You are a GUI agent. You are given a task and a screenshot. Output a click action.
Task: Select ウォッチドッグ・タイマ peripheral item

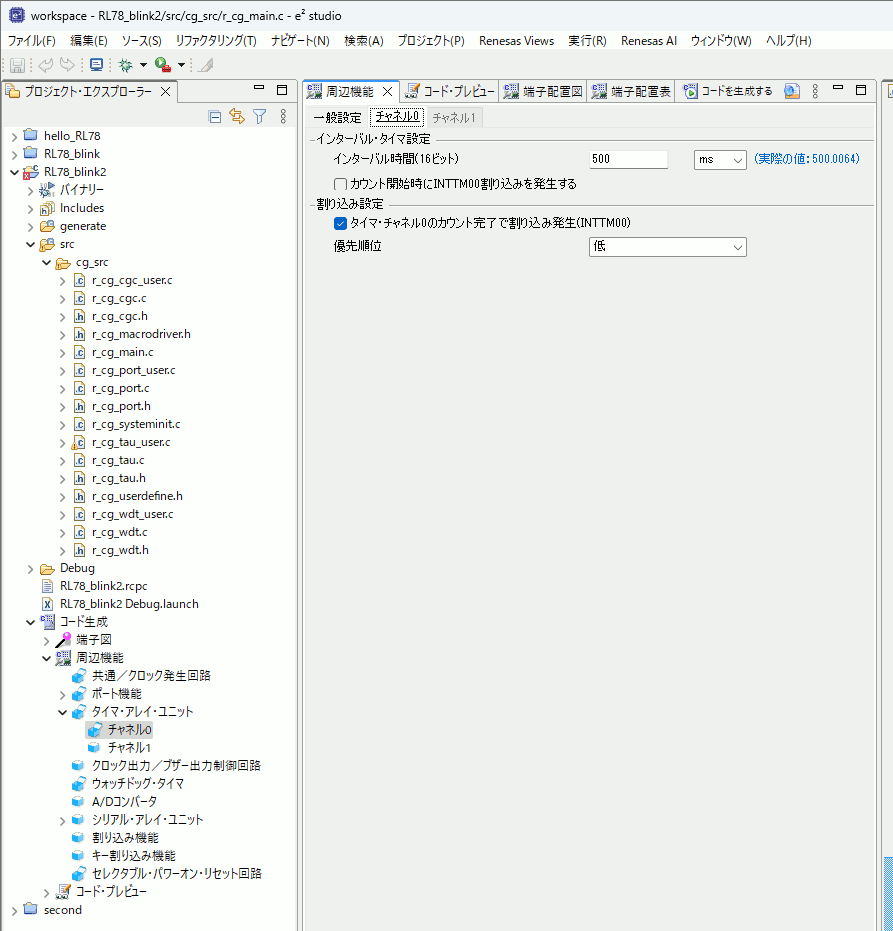138,784
